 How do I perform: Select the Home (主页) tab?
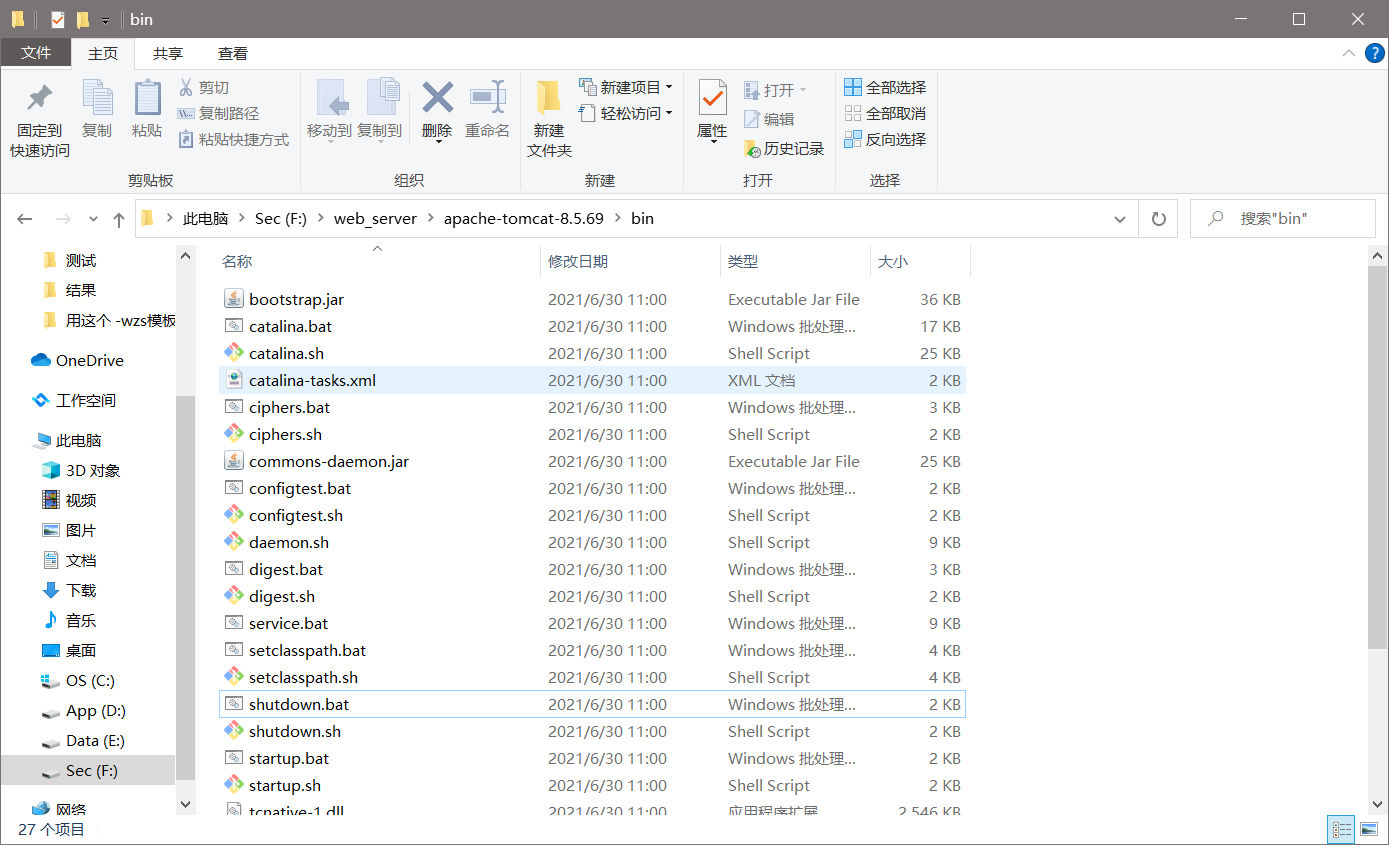(103, 53)
